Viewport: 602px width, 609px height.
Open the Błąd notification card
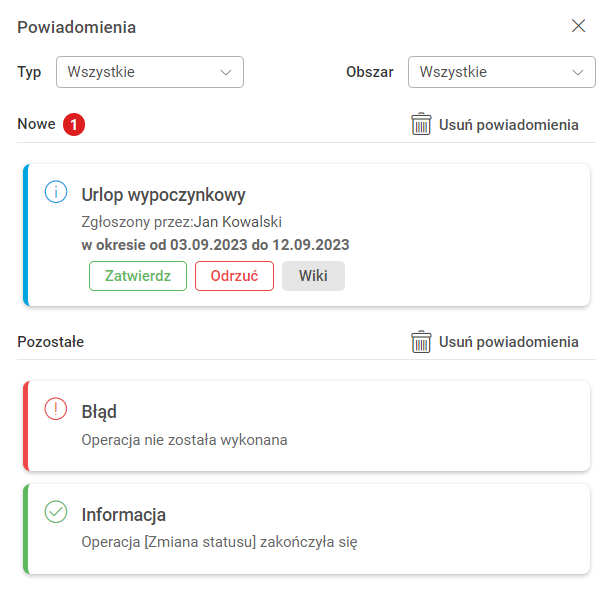click(x=300, y=425)
